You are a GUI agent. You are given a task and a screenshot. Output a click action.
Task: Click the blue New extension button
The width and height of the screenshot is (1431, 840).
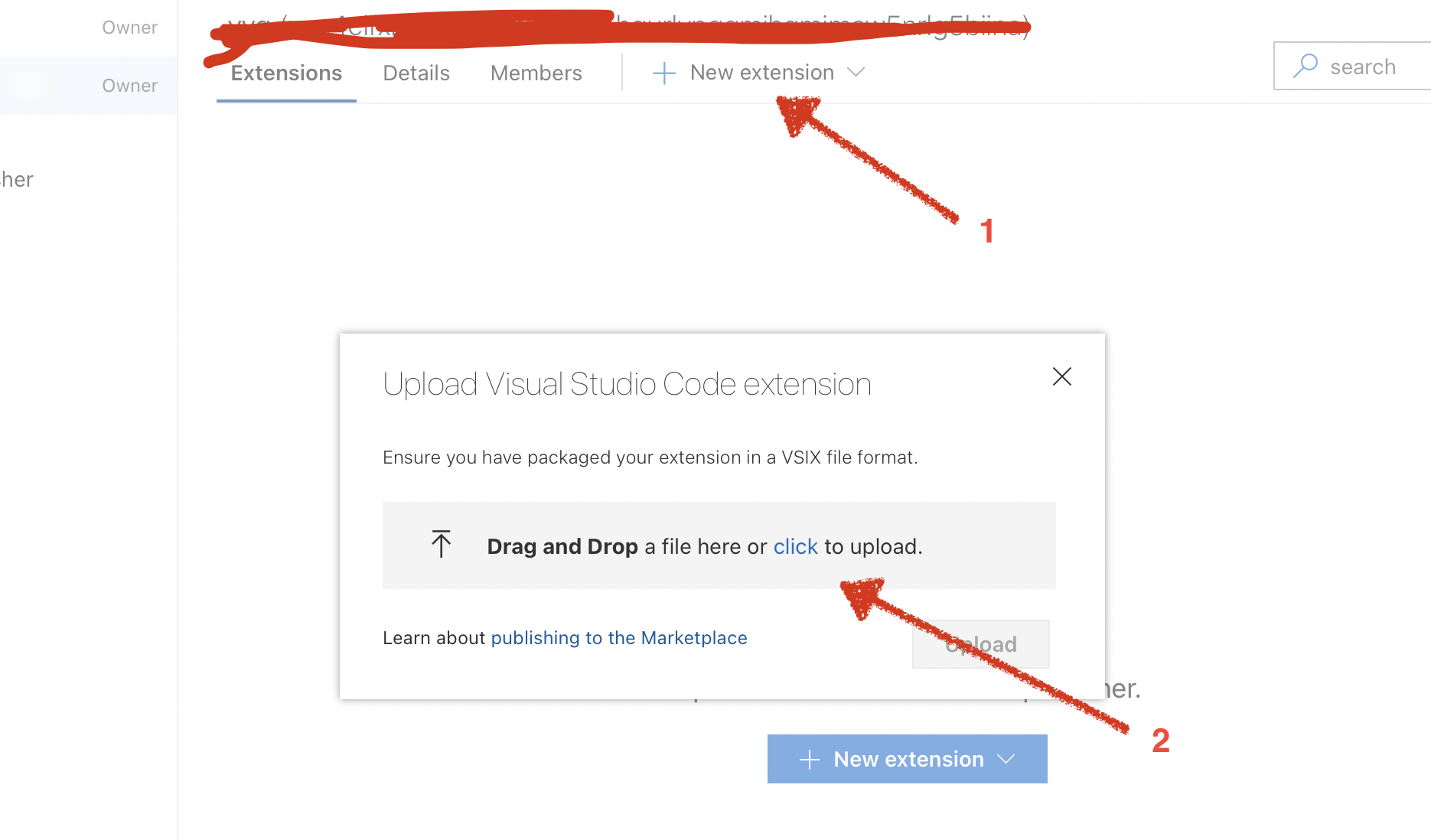[x=908, y=759]
